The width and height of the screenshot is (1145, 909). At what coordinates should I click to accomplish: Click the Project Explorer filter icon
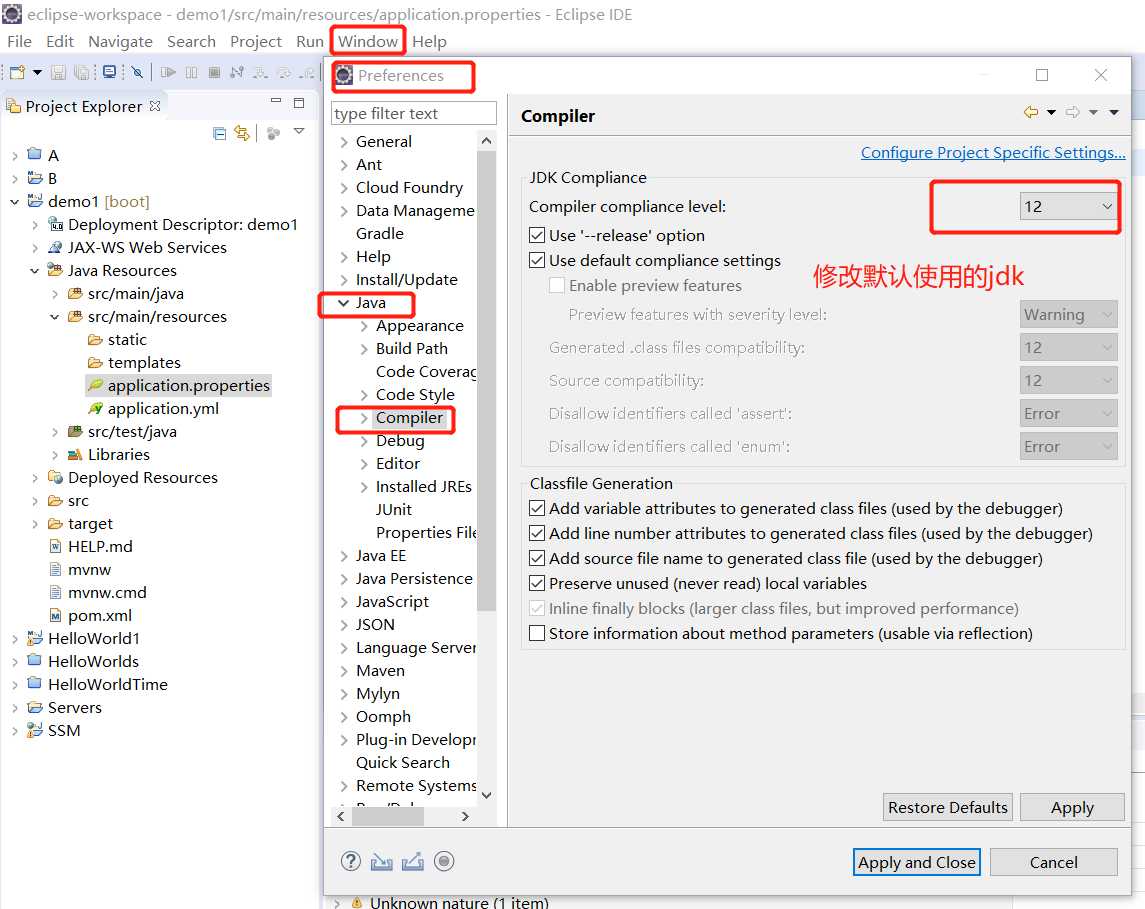[x=274, y=133]
